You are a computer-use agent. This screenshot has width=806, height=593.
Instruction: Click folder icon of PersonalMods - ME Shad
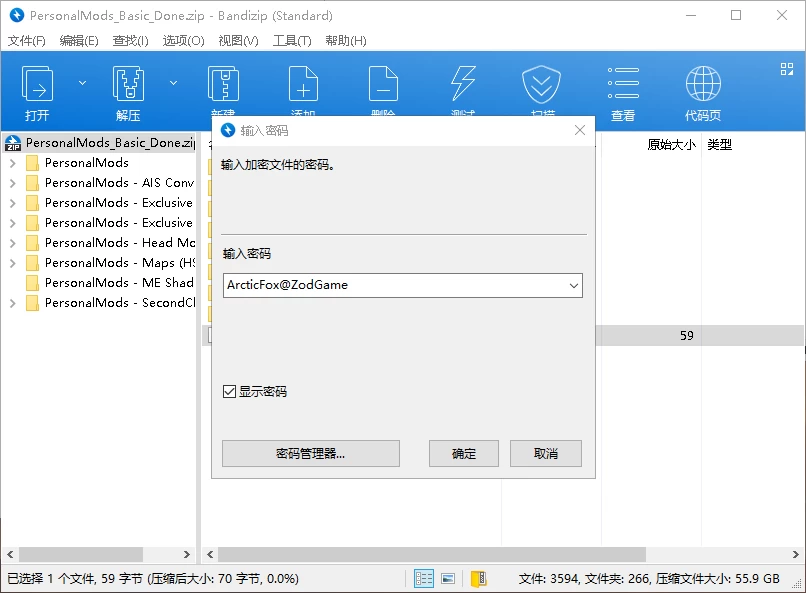[32, 283]
